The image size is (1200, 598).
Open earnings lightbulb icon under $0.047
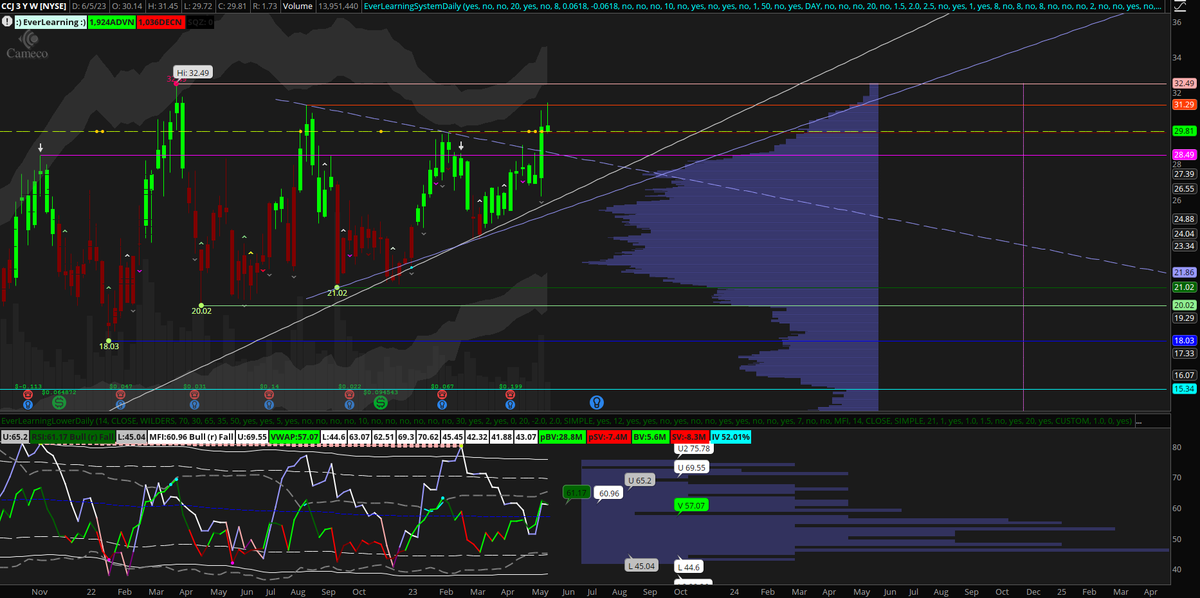click(x=120, y=405)
